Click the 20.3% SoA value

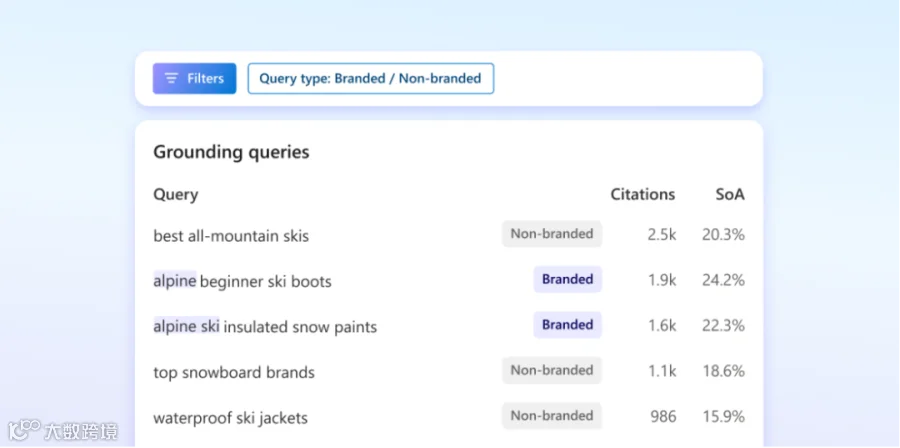pyautogui.click(x=723, y=235)
